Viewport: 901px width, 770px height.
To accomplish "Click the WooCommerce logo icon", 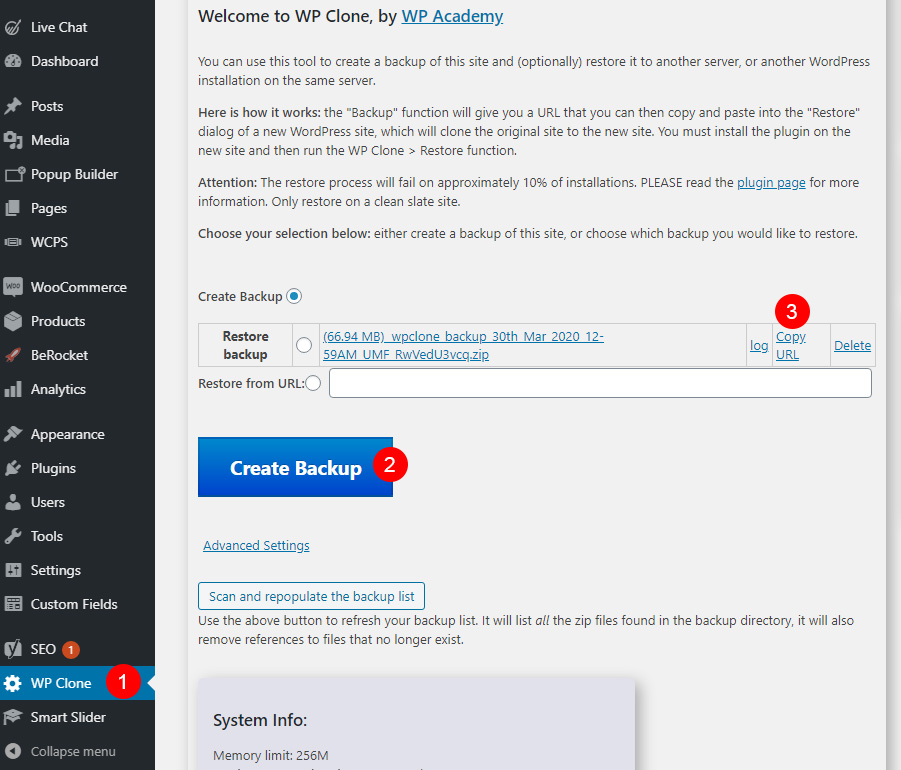I will point(13,287).
